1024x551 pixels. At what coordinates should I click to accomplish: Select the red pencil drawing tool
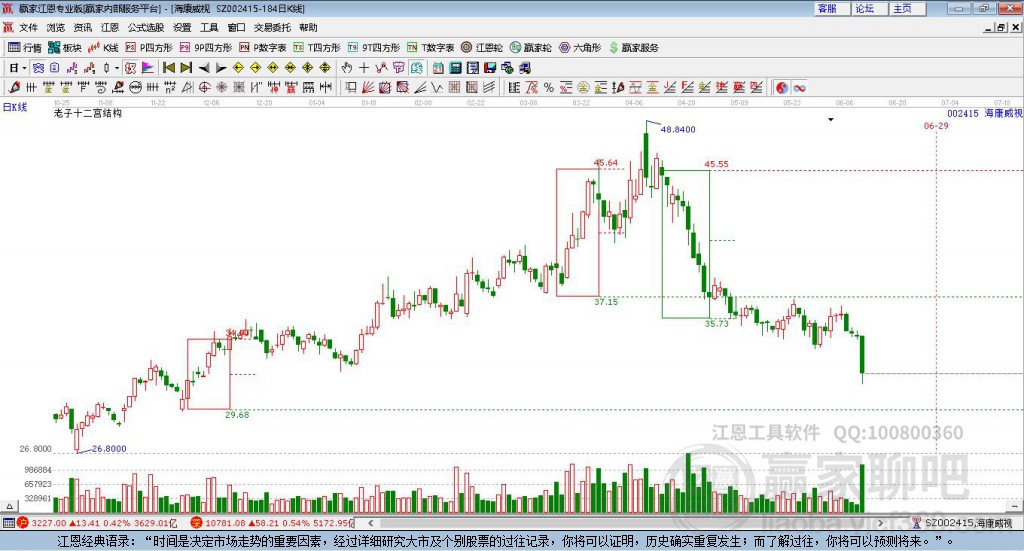point(14,87)
